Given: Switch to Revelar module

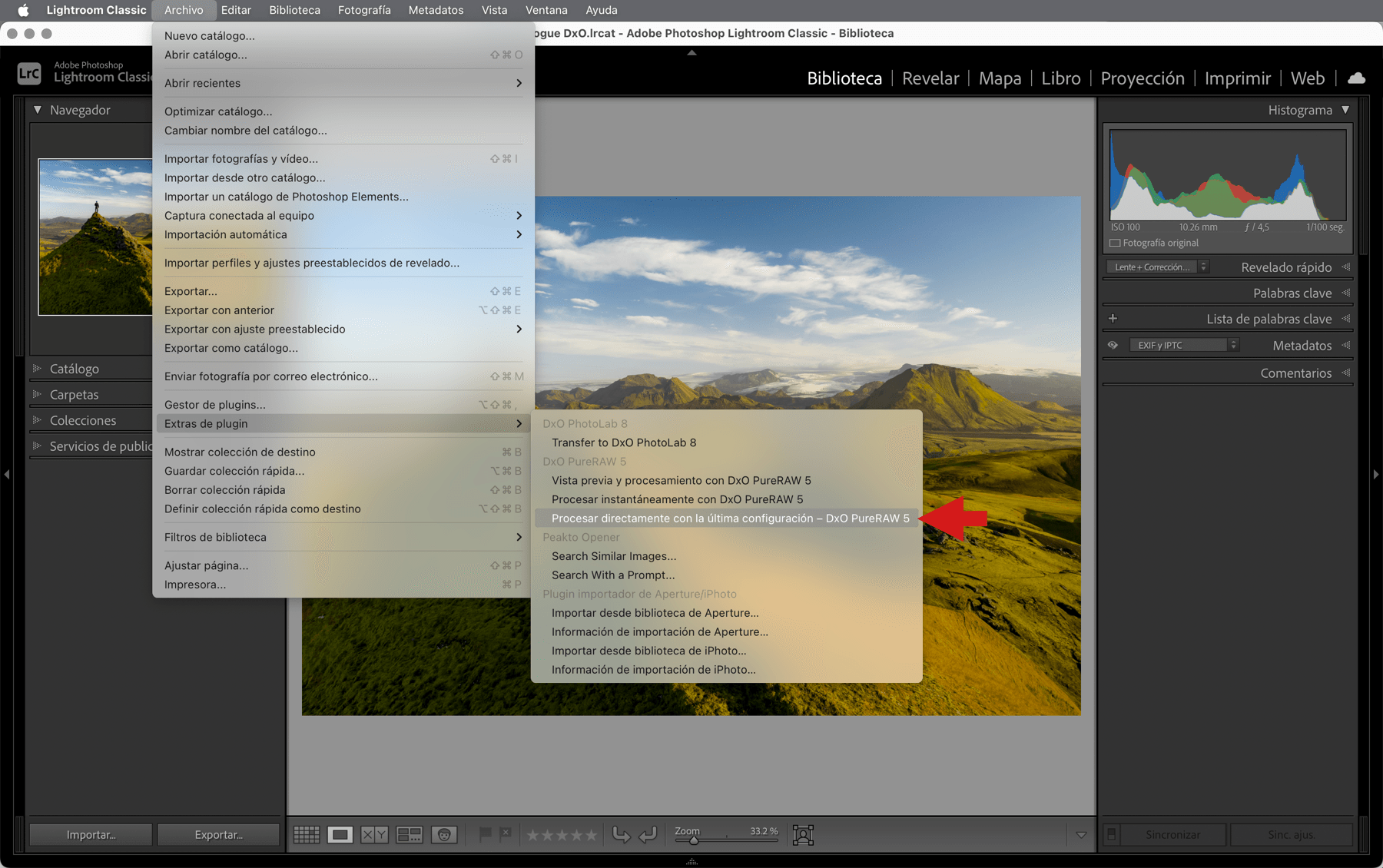Looking at the screenshot, I should coord(930,78).
